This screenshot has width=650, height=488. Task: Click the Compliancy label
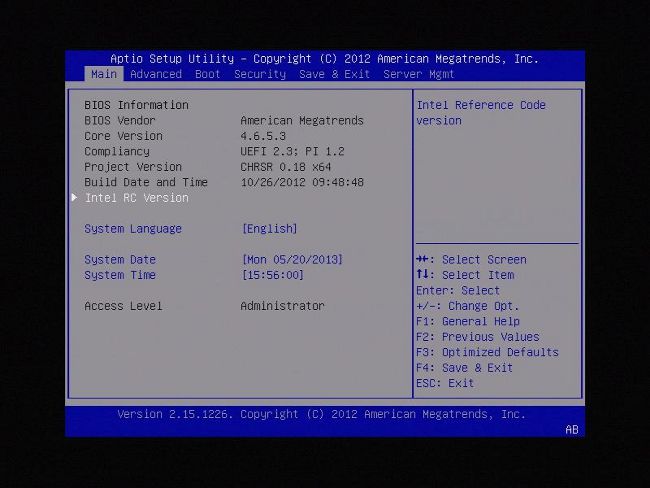(x=117, y=151)
